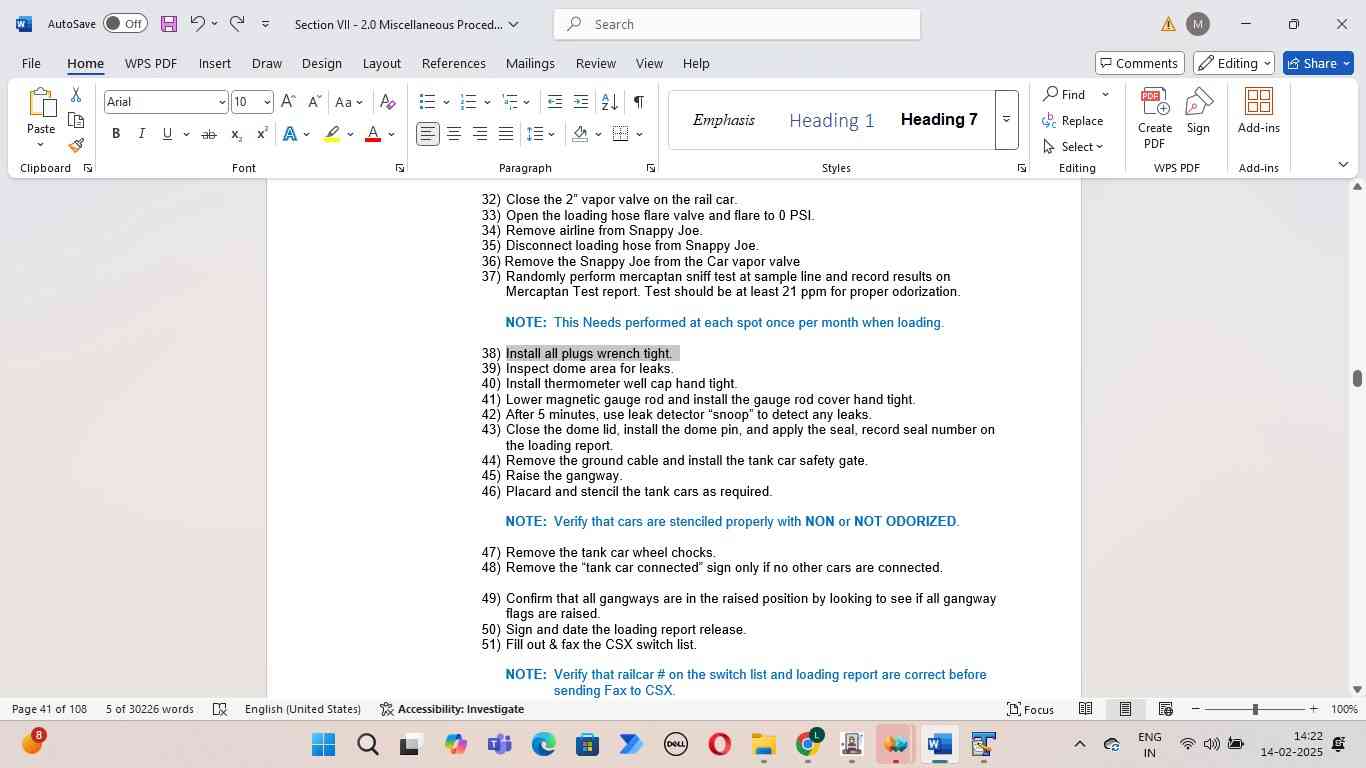This screenshot has height=768, width=1366.
Task: Center align the text
Action: [454, 134]
